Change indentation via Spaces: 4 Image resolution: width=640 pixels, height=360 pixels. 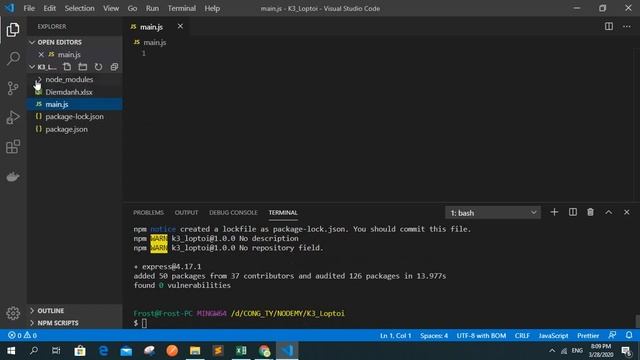(x=434, y=336)
